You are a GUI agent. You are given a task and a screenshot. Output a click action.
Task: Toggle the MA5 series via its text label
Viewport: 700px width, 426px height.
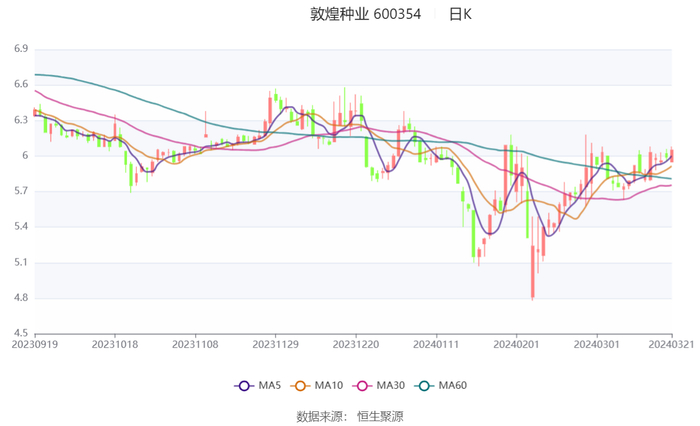[x=270, y=385]
